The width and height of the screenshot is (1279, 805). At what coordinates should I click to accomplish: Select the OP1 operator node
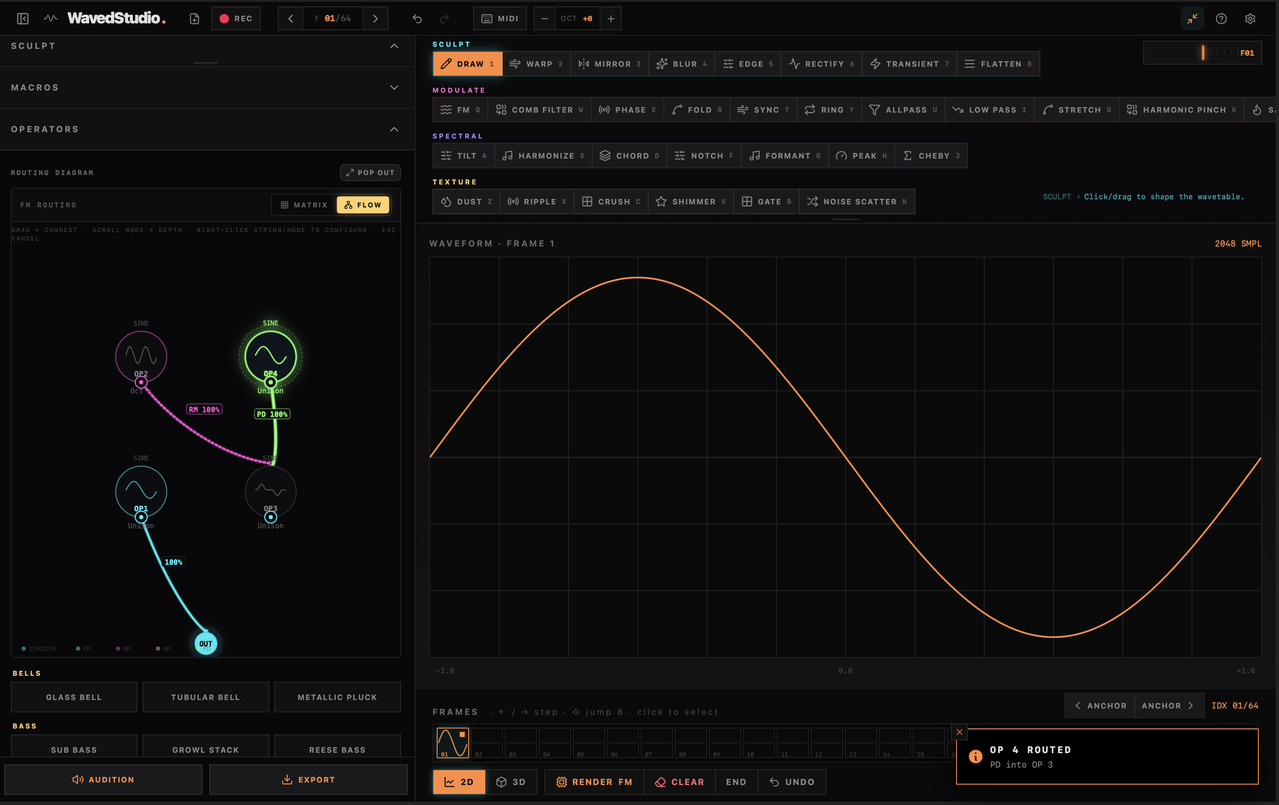[141, 491]
